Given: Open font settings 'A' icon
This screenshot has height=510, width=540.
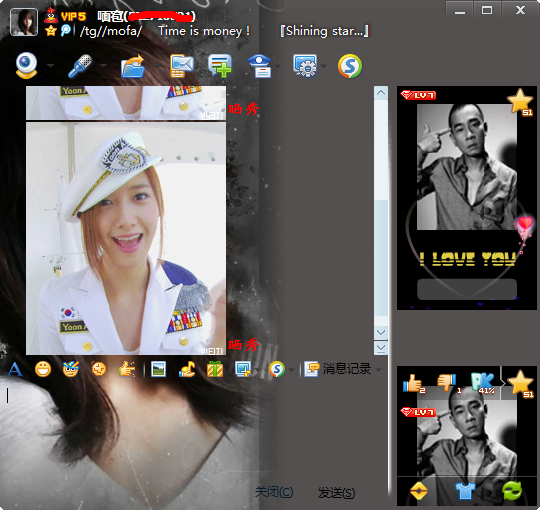Looking at the screenshot, I should coord(15,370).
